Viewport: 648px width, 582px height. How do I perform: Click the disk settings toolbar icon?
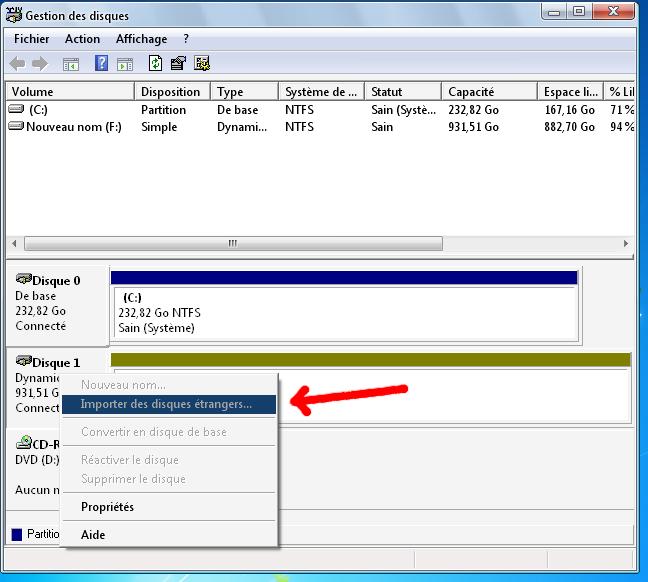tap(202, 63)
